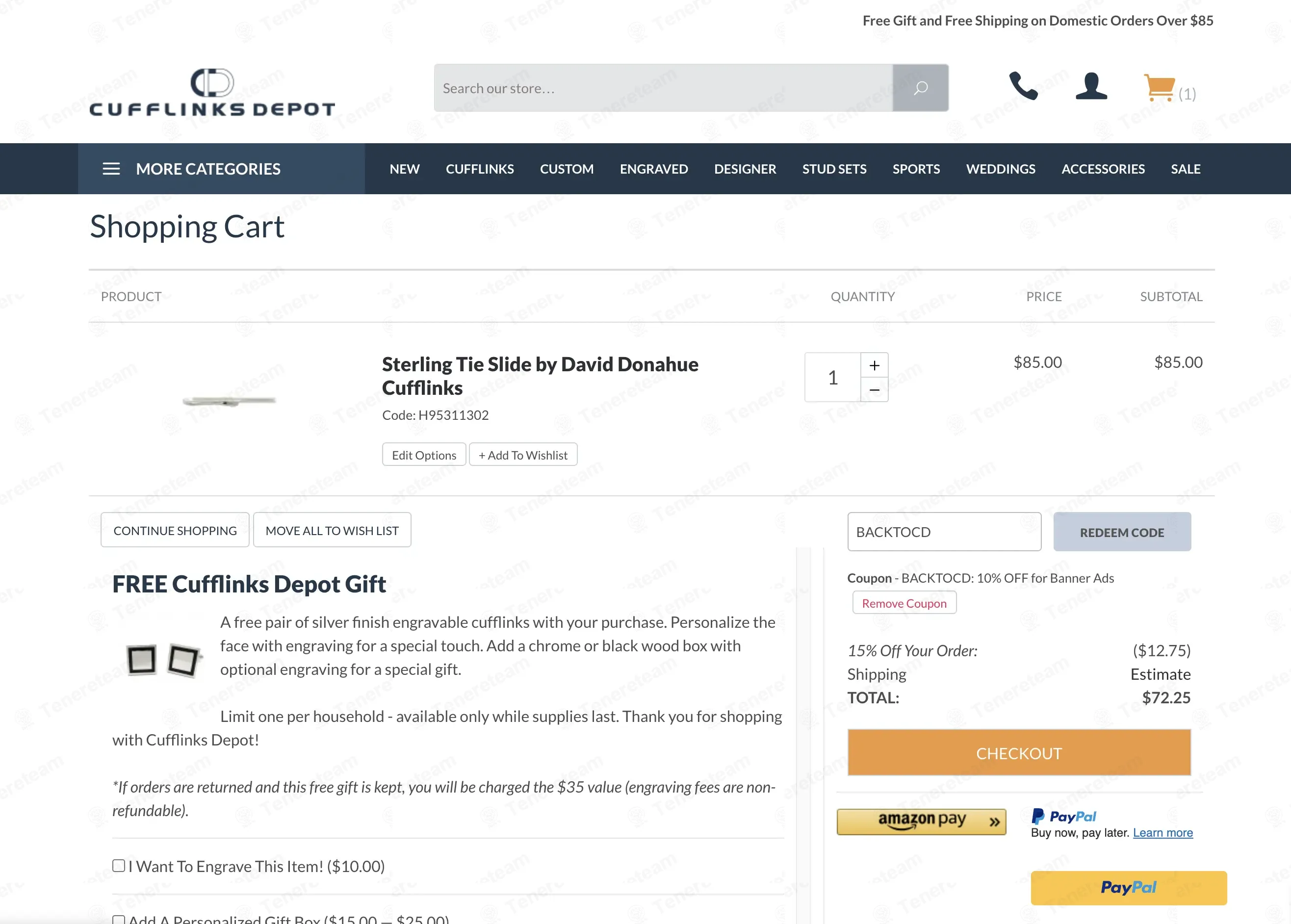Expand the More Categories menu
Viewport: 1291px width, 924px height.
221,169
